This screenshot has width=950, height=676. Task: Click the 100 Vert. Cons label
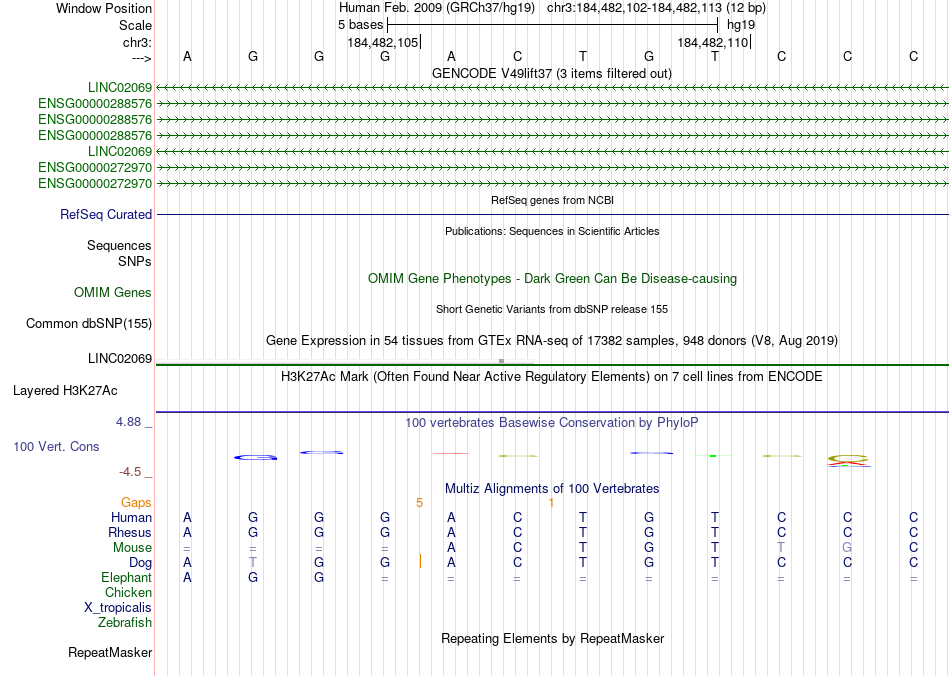pos(56,446)
